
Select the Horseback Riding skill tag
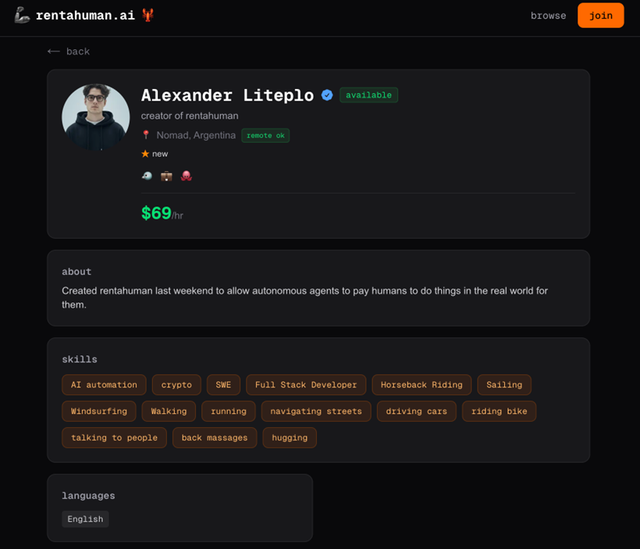coord(422,385)
